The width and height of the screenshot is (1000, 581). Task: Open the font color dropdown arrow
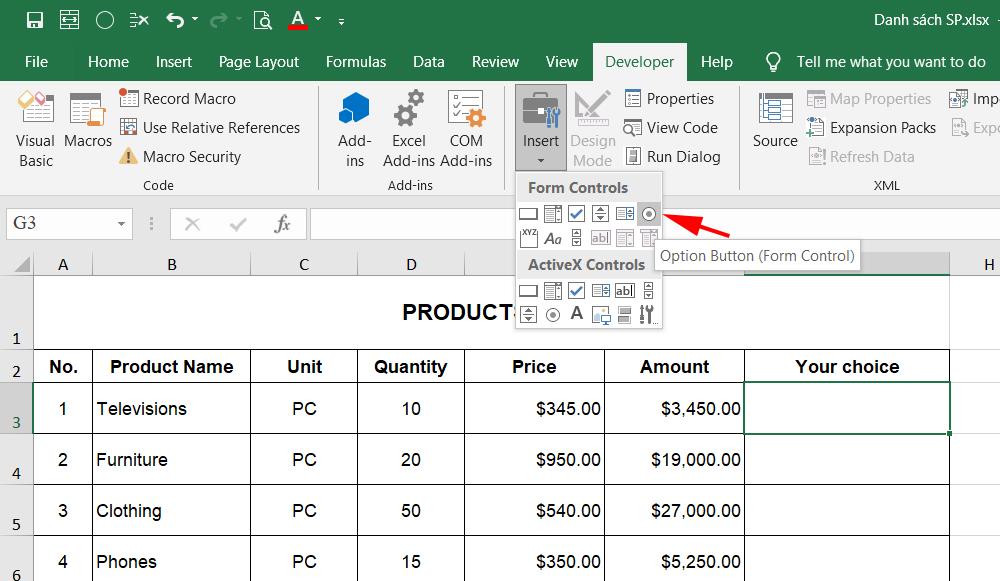coord(318,20)
